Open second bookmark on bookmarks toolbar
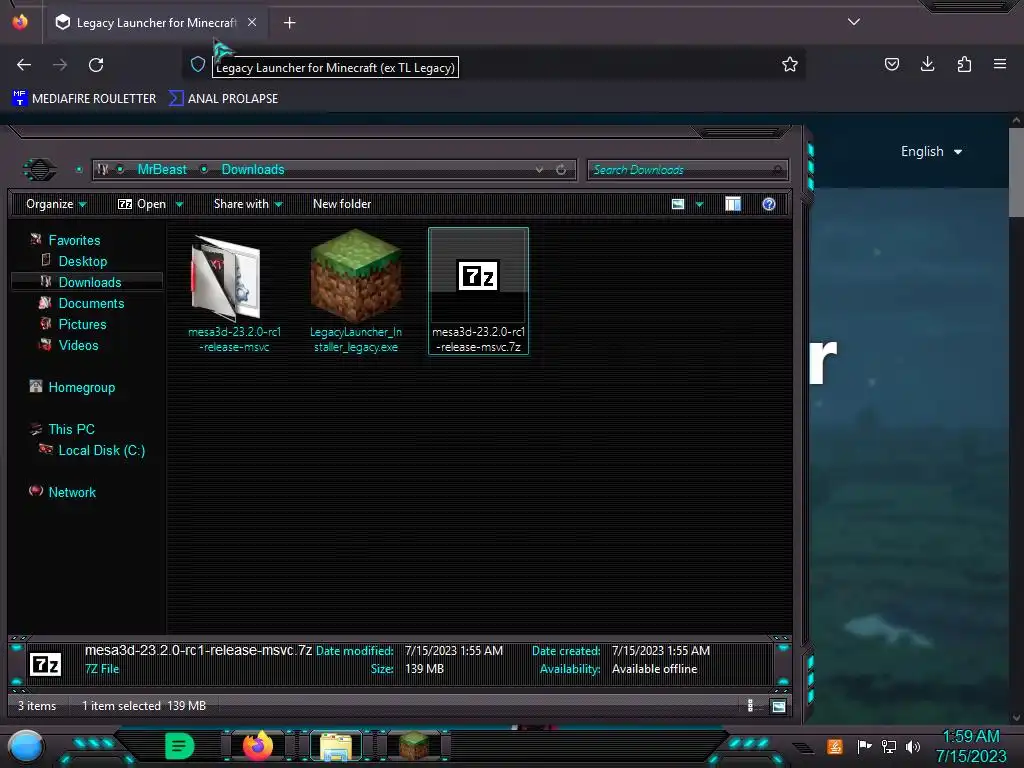The height and width of the screenshot is (768, 1024). 223,99
